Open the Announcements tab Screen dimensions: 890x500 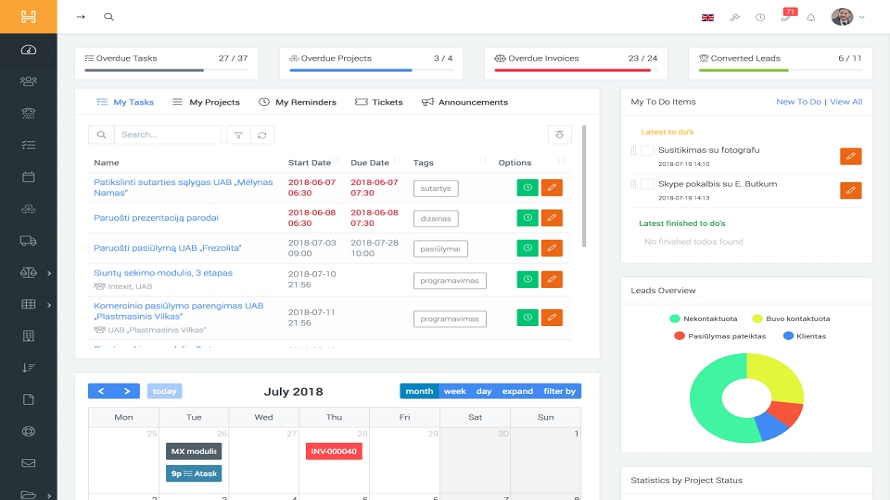(464, 102)
